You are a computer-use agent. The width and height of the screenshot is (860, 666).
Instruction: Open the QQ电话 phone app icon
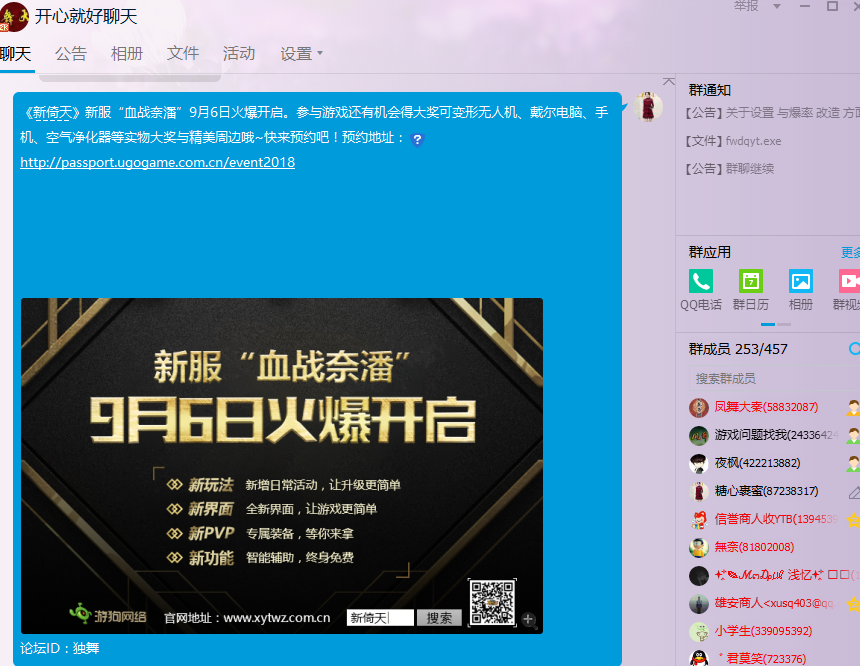[x=700, y=281]
